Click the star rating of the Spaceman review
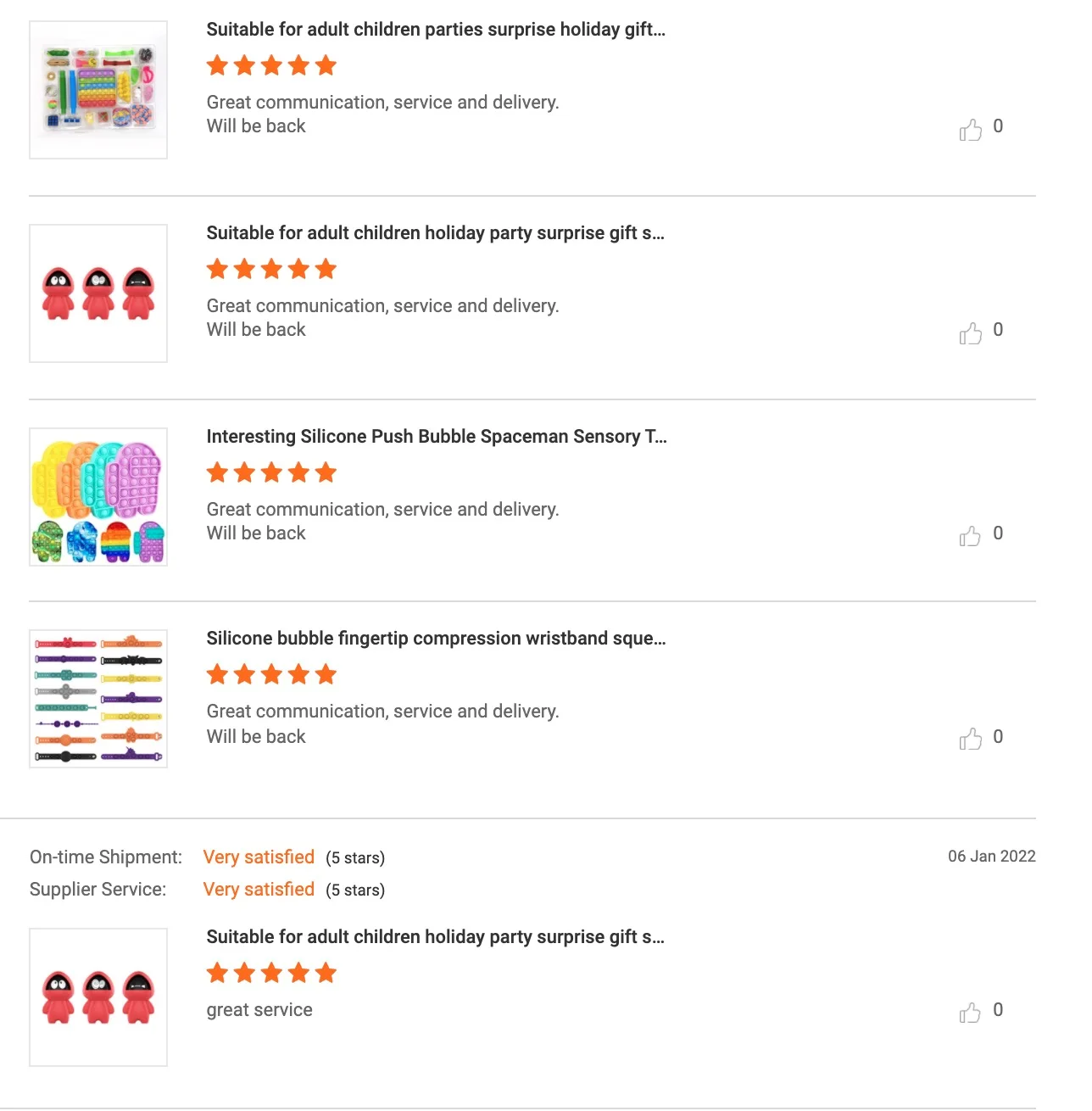The height and width of the screenshot is (1111, 1092). pos(271,472)
